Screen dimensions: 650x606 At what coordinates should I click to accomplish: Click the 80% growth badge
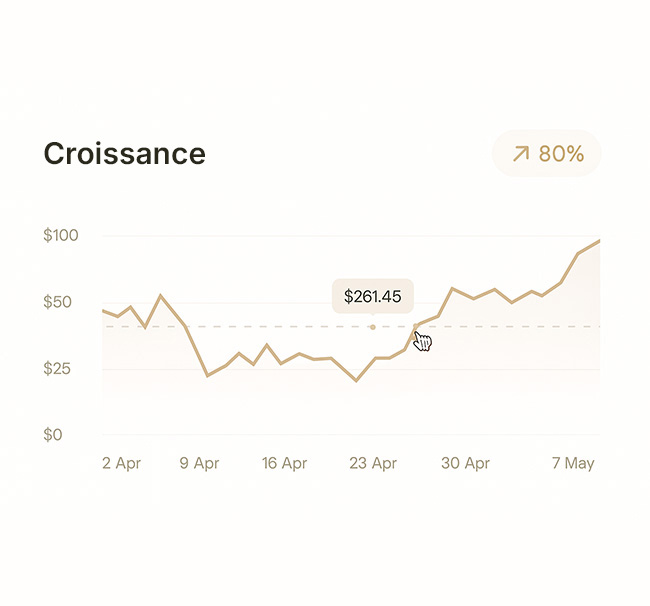(547, 154)
